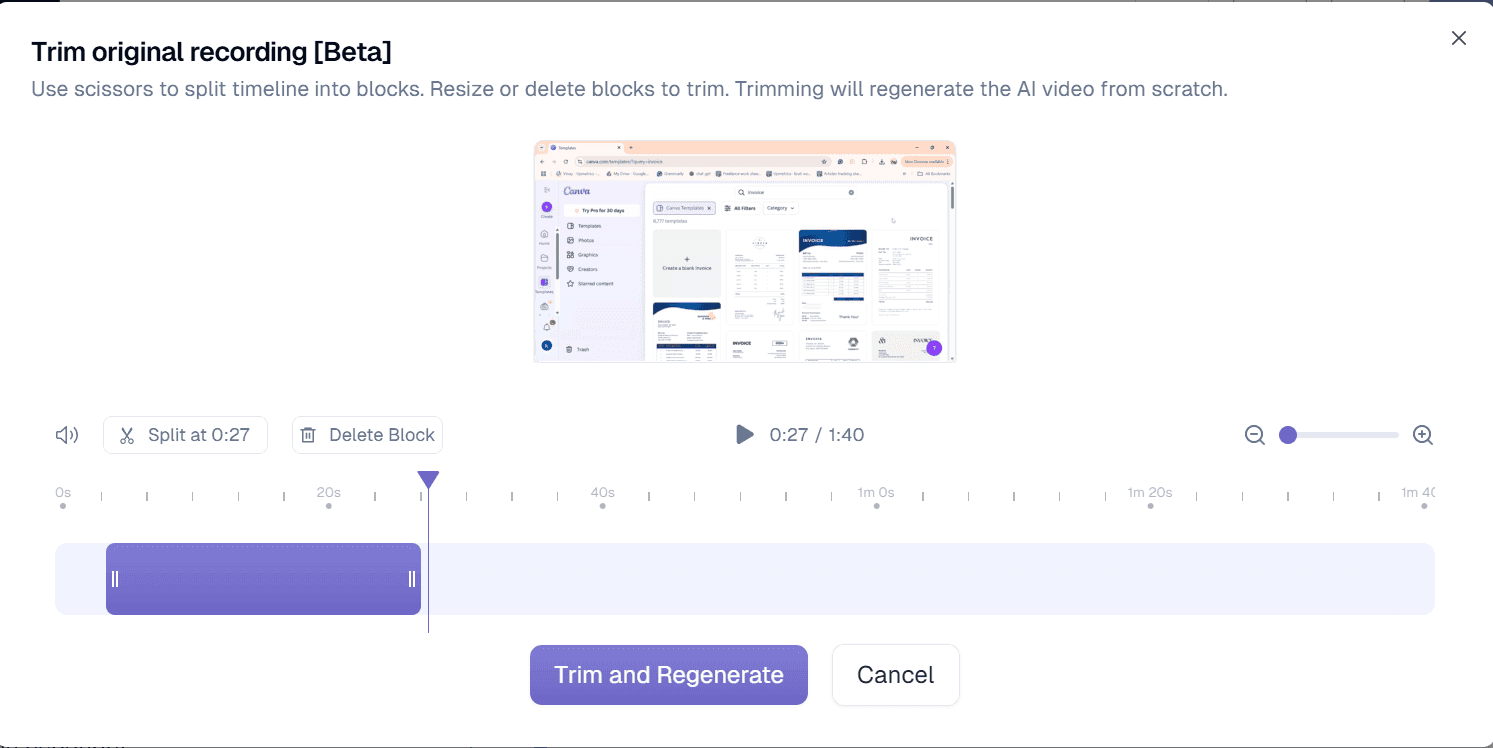Viewport: 1493px width, 748px height.
Task: Click the timeline ruler near the 1m 0s mark
Action: (876, 493)
